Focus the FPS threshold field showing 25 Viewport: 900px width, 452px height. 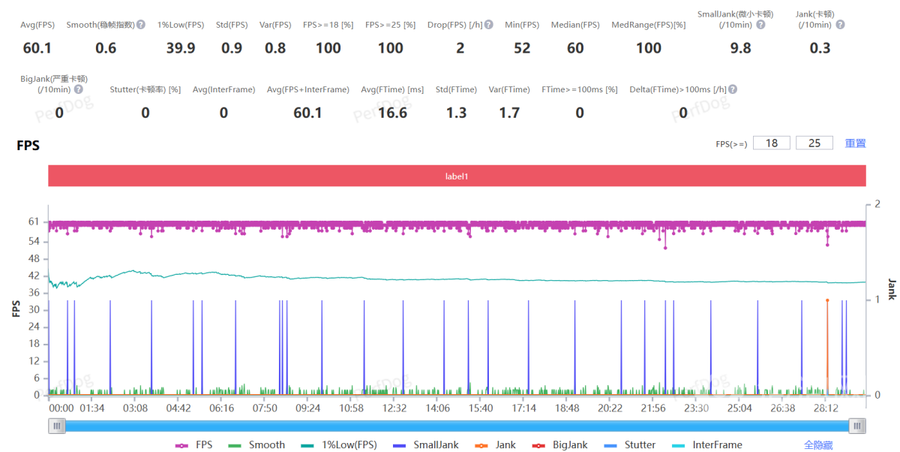pos(814,143)
